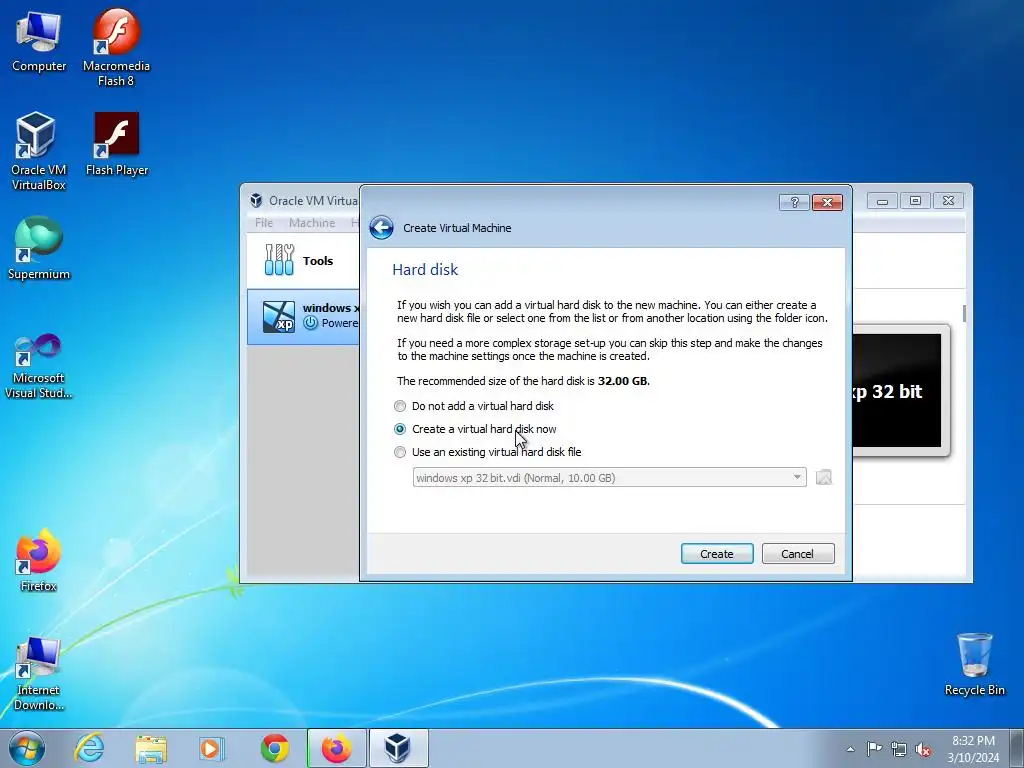Screen dimensions: 1024x768
Task: Click the help question mark button in dialog
Action: 794,202
